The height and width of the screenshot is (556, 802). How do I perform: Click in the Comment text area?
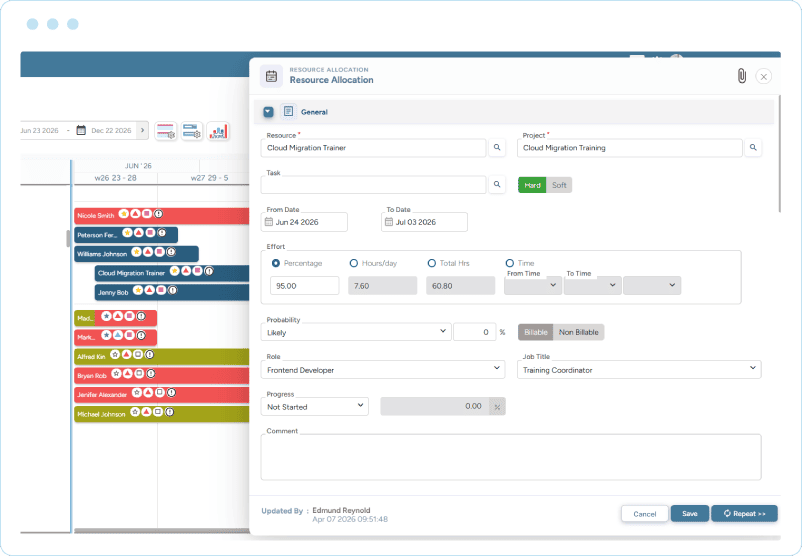(x=510, y=457)
